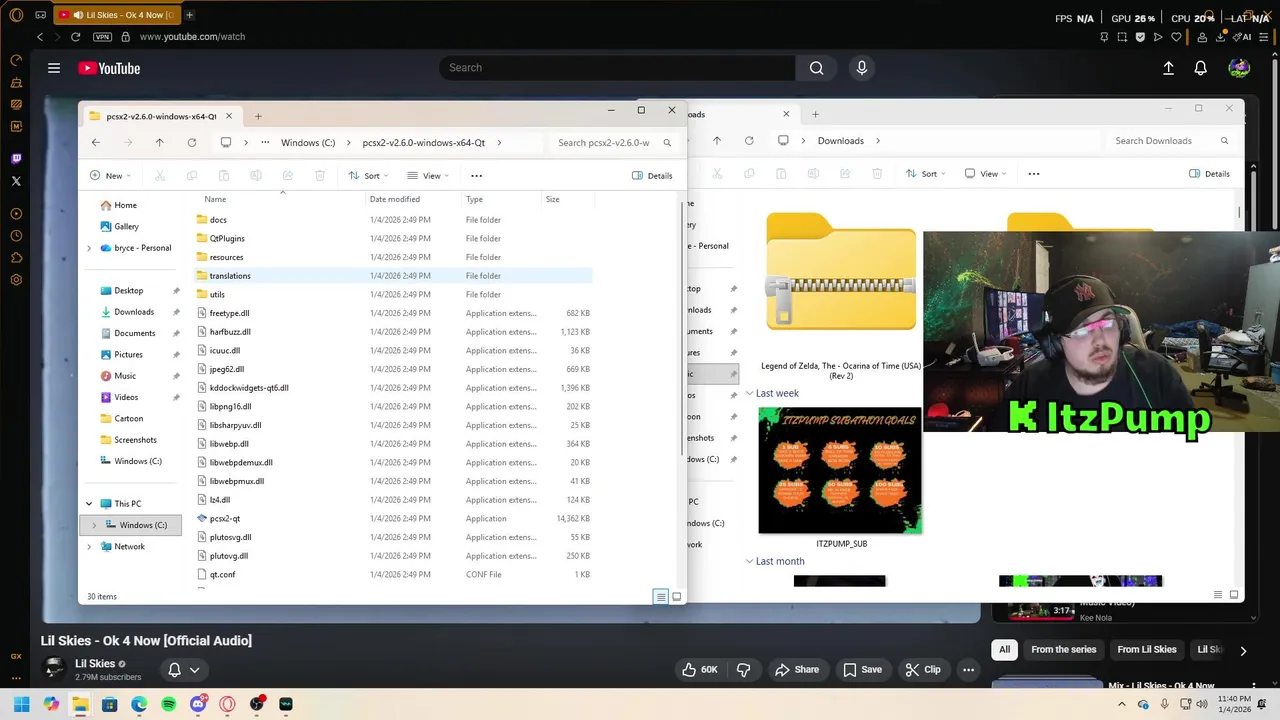1280x720 pixels.
Task: Start YouTube voice search with microphone
Action: 862,68
